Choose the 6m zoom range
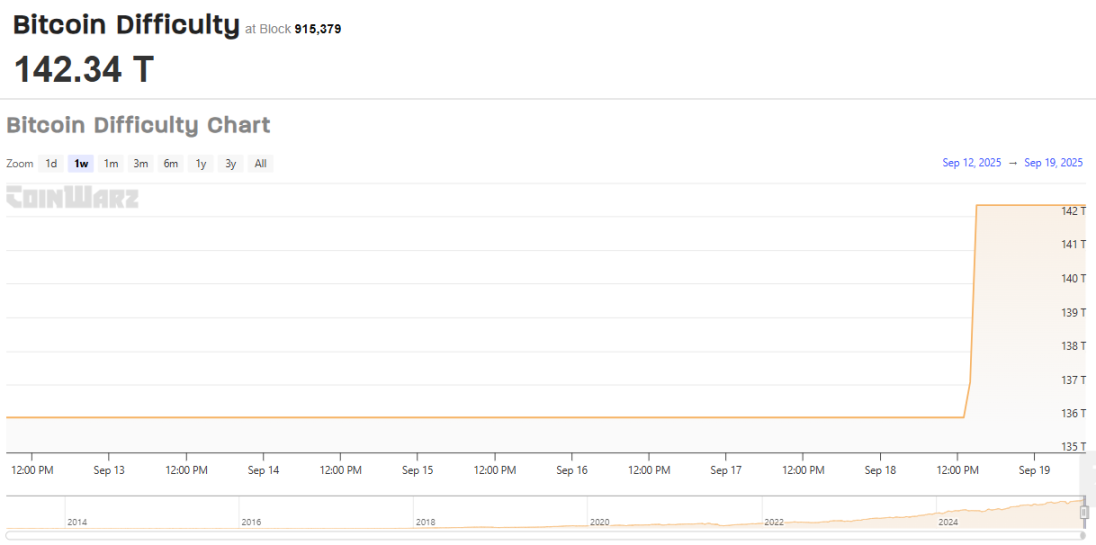Viewport: 1096px width, 545px height. pos(171,164)
